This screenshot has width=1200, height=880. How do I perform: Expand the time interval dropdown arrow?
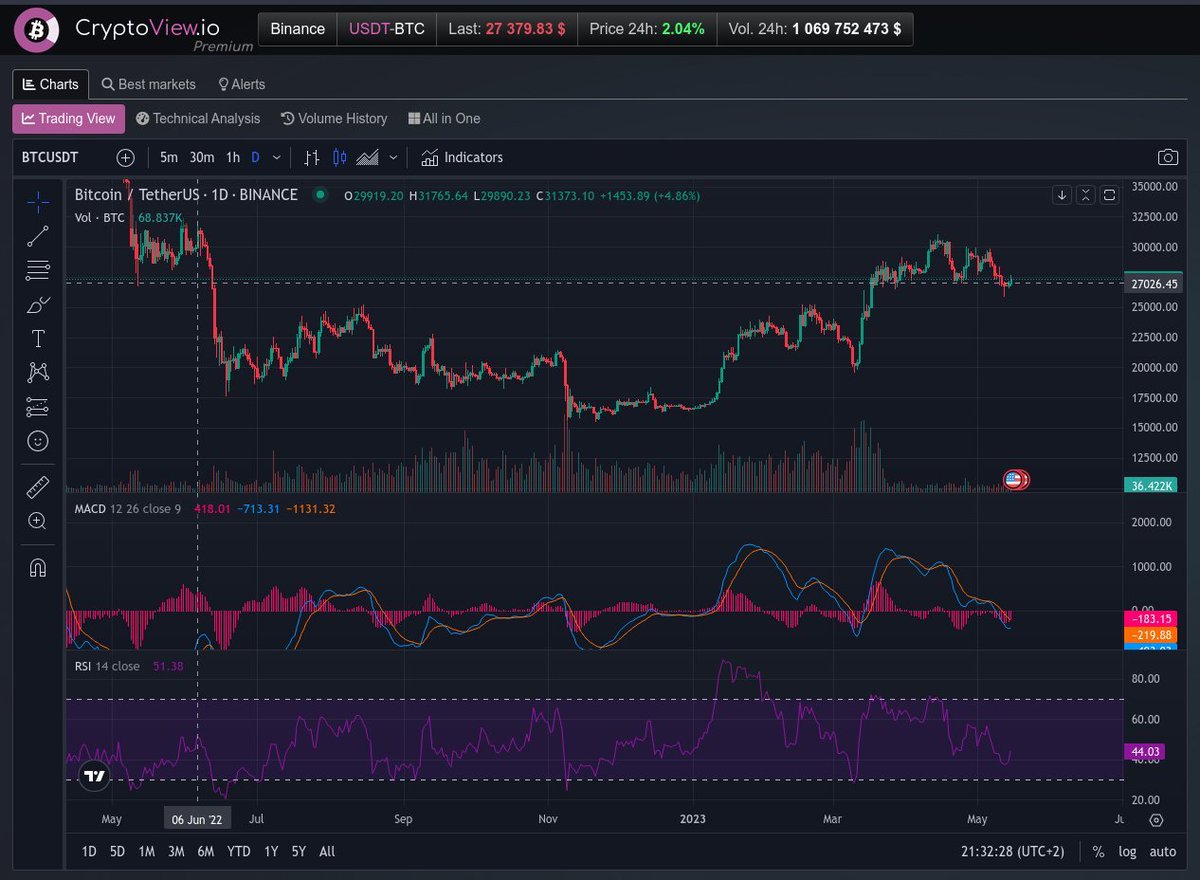coord(277,157)
